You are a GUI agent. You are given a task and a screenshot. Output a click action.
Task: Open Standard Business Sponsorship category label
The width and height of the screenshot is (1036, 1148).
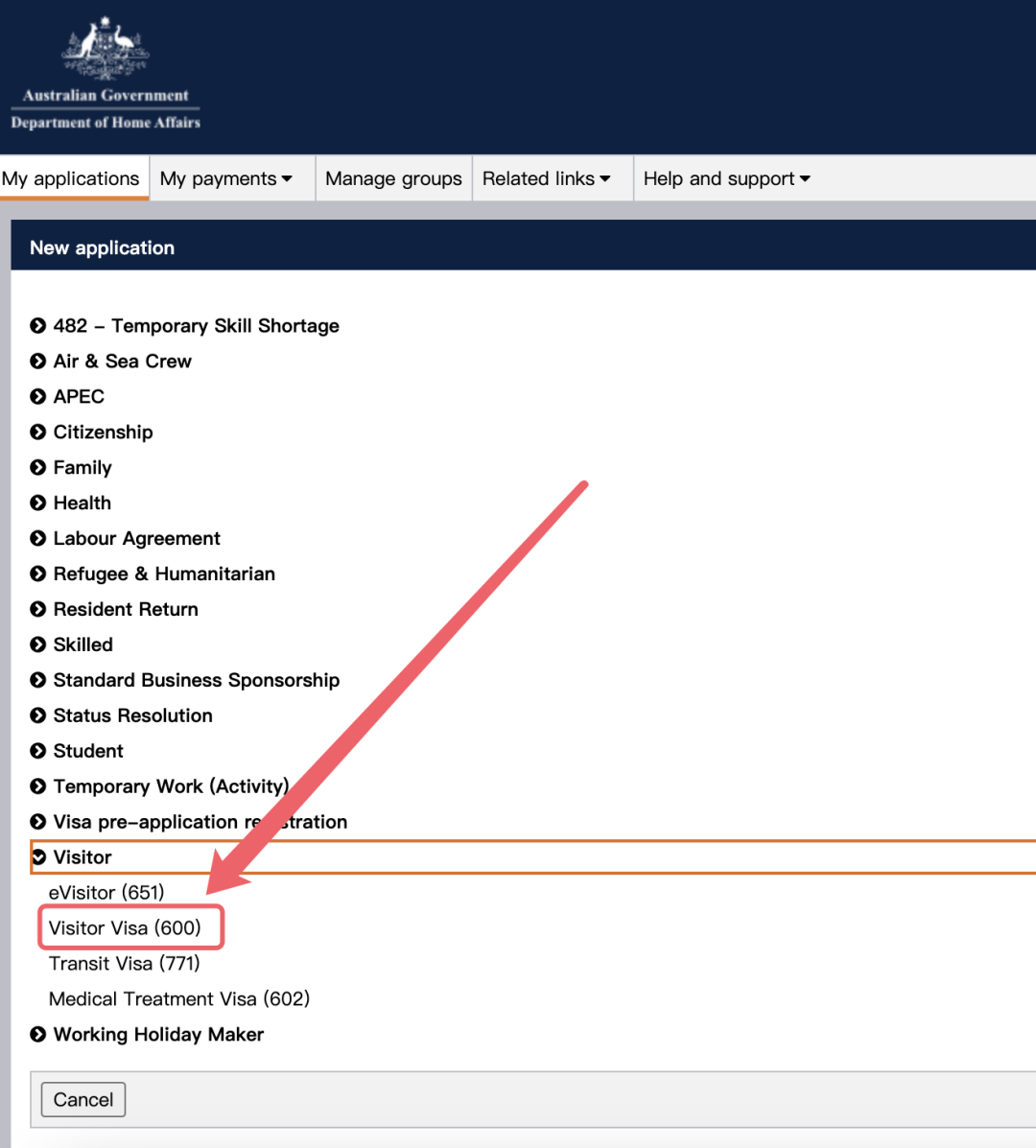click(197, 680)
